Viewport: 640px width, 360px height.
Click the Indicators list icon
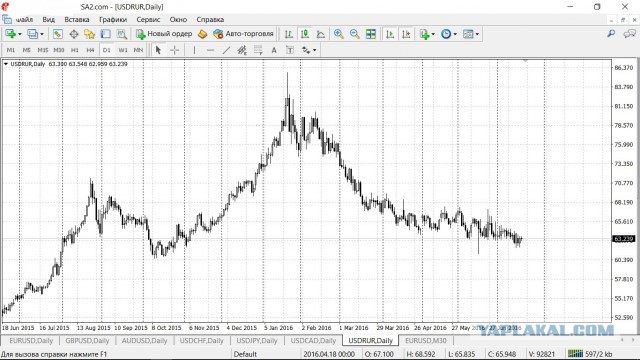coord(425,34)
